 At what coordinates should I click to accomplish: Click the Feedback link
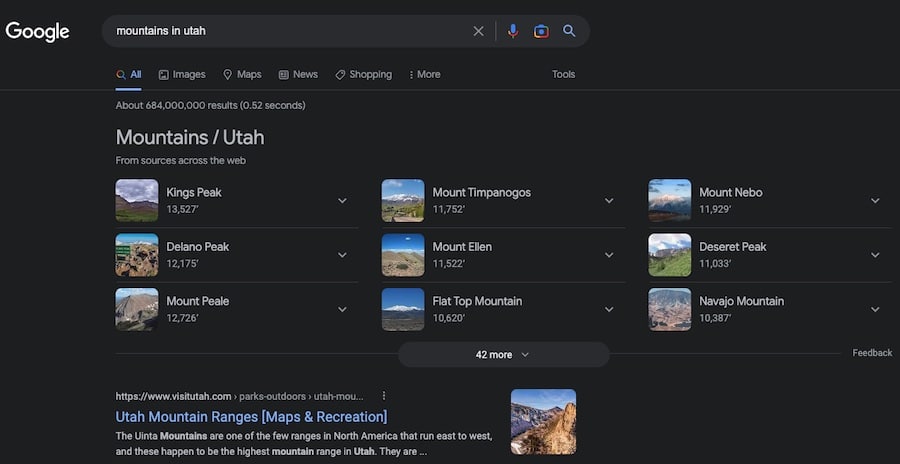pos(872,353)
